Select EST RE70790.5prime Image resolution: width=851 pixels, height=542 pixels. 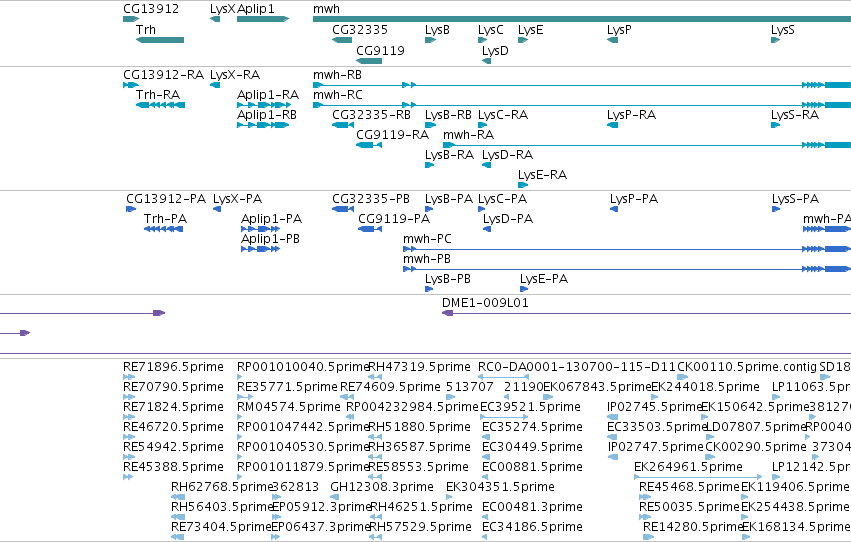(129, 397)
